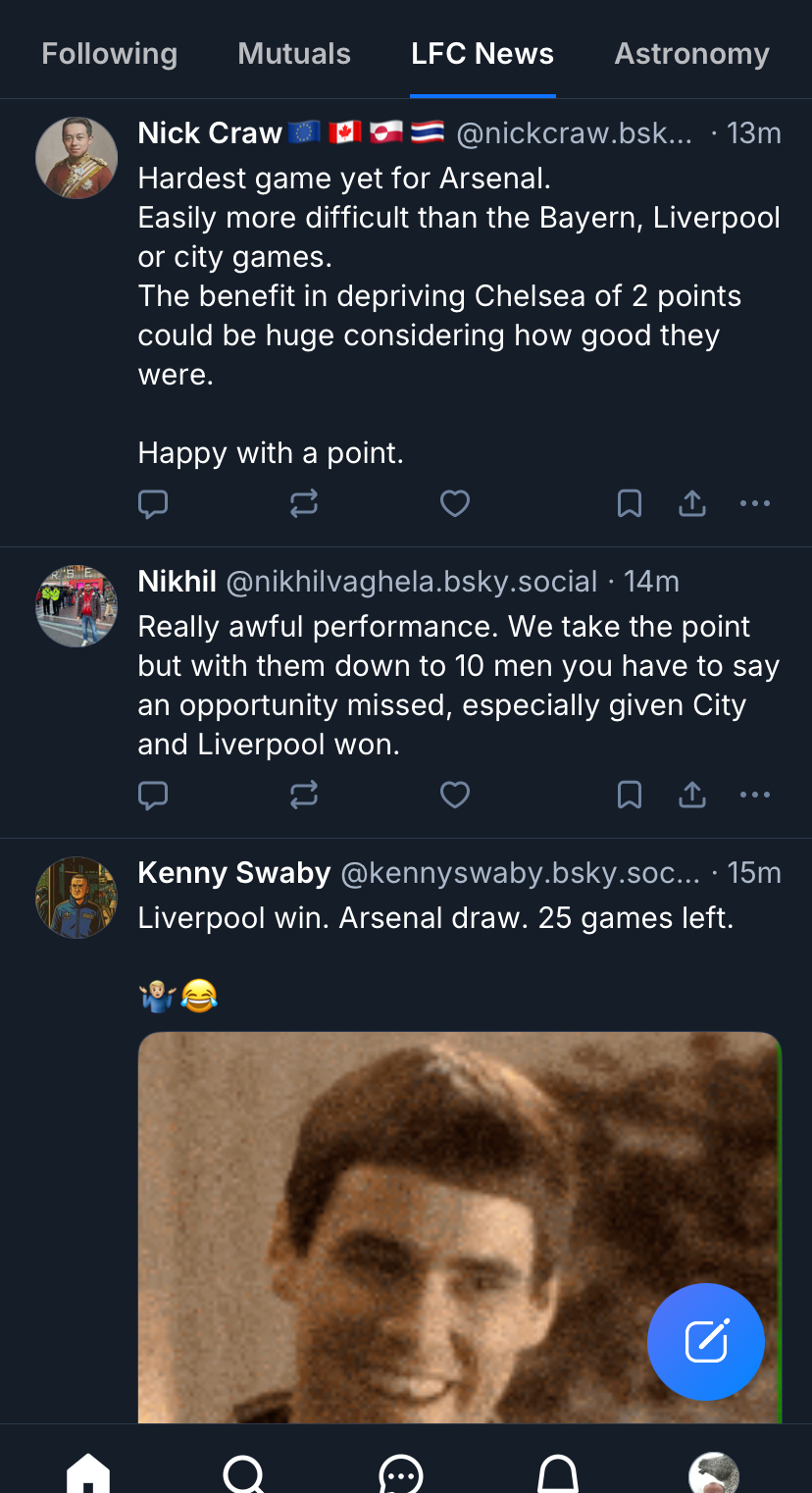Repost Nikhil's awful performance post

point(304,795)
